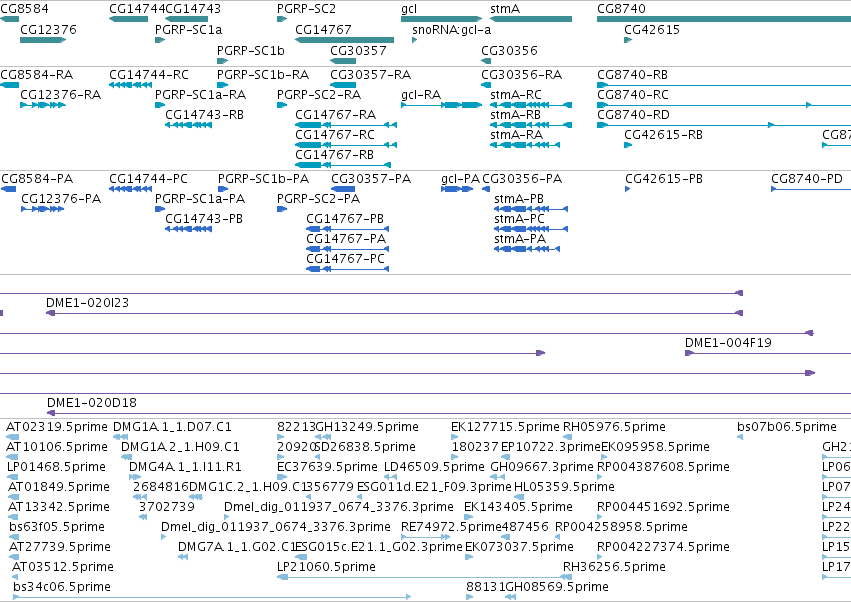Select protein CG42615-PB
This screenshot has height=602, width=851.
pyautogui.click(x=664, y=179)
